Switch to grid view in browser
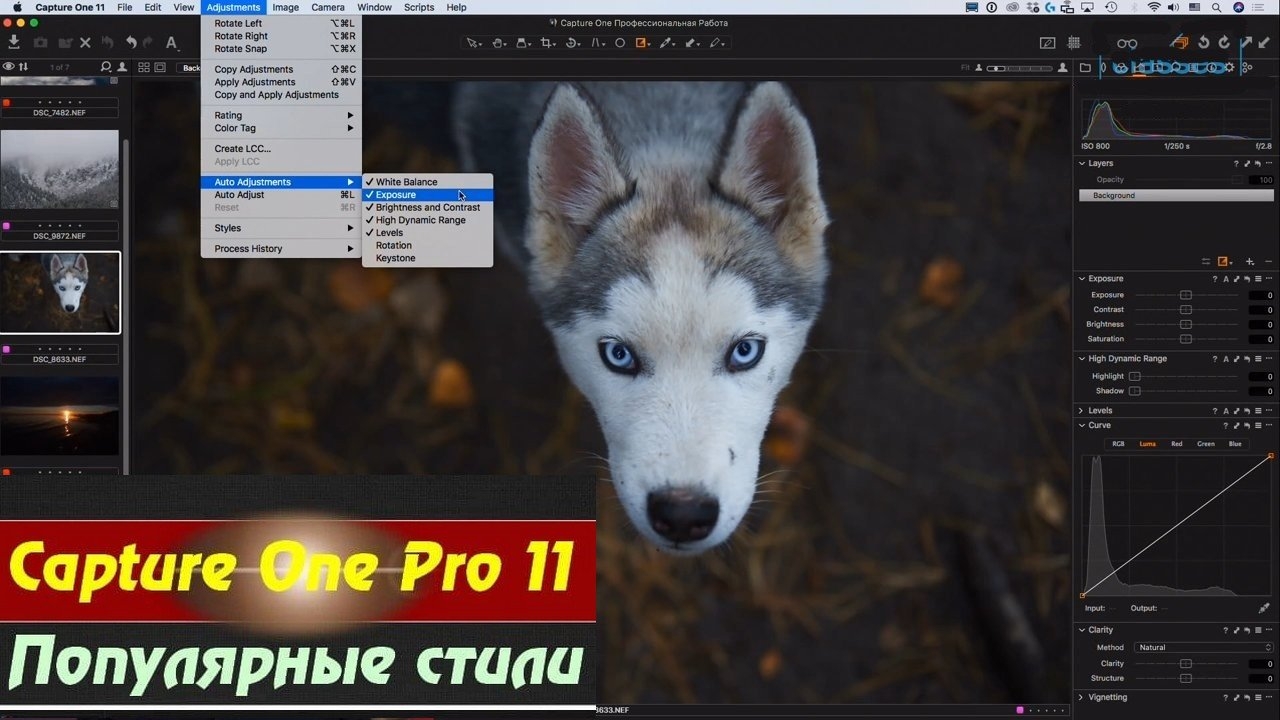 coord(144,67)
